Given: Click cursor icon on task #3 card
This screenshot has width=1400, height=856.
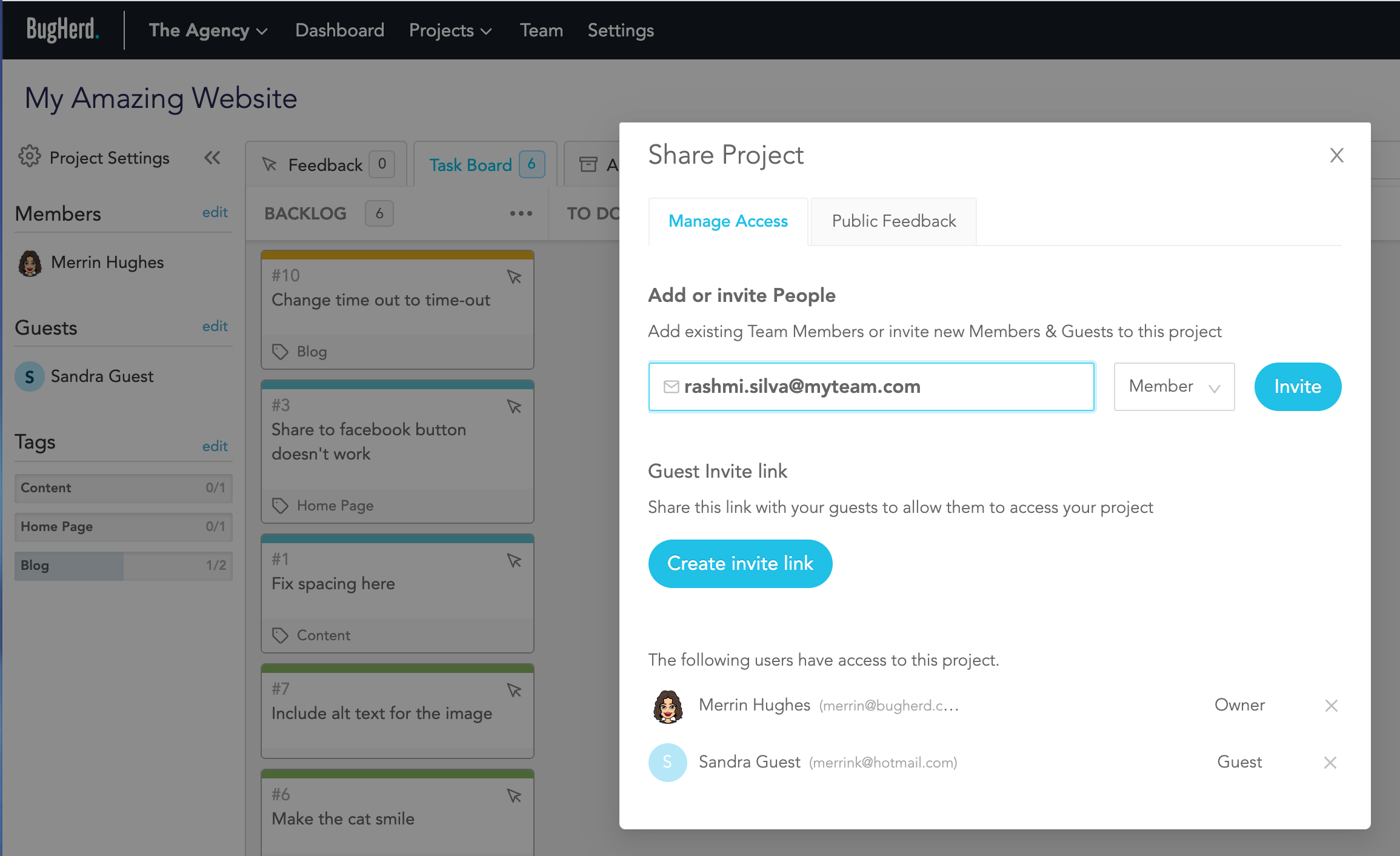Looking at the screenshot, I should click(514, 407).
